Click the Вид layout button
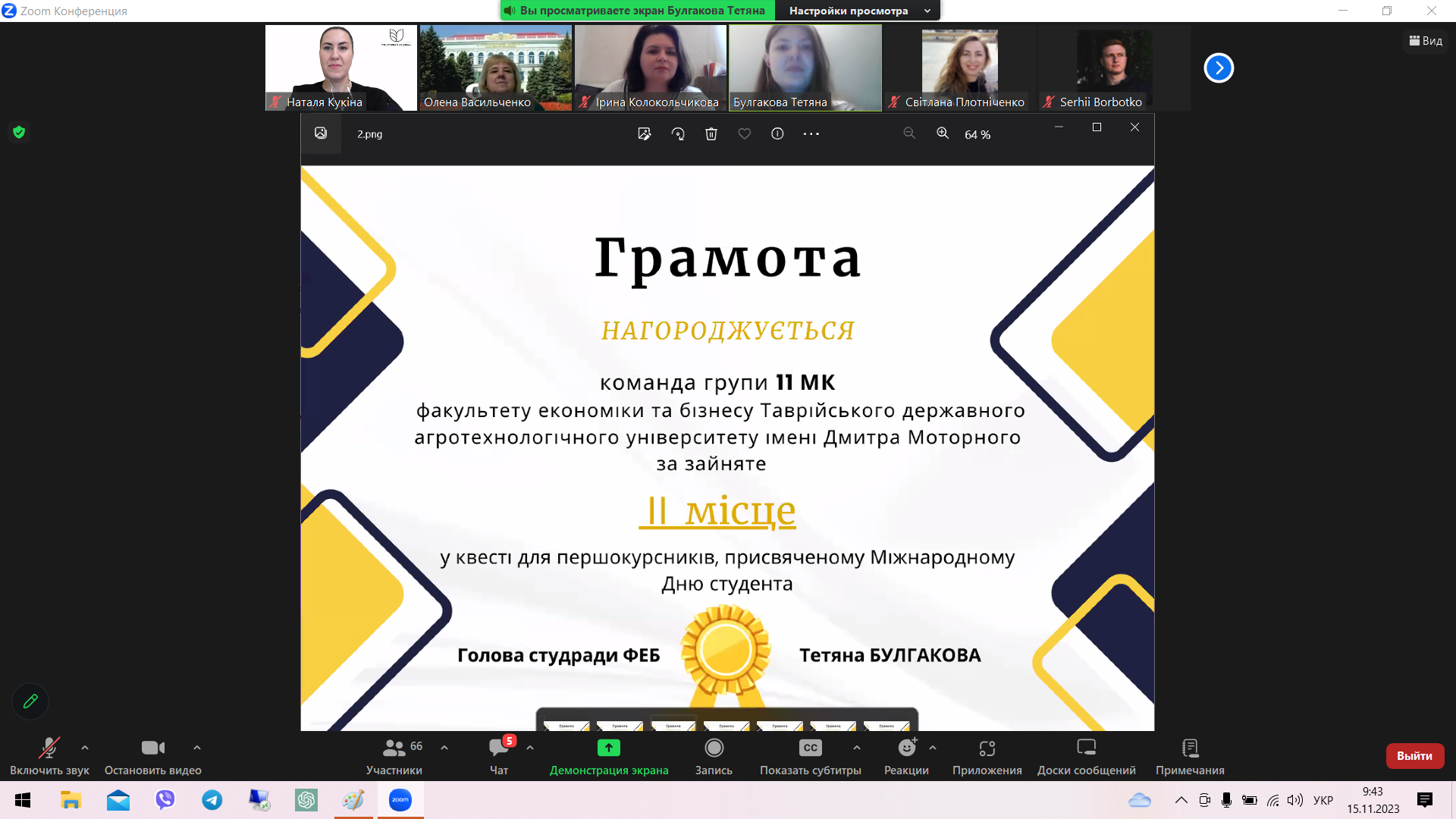This screenshot has height=819, width=1456. (x=1426, y=41)
